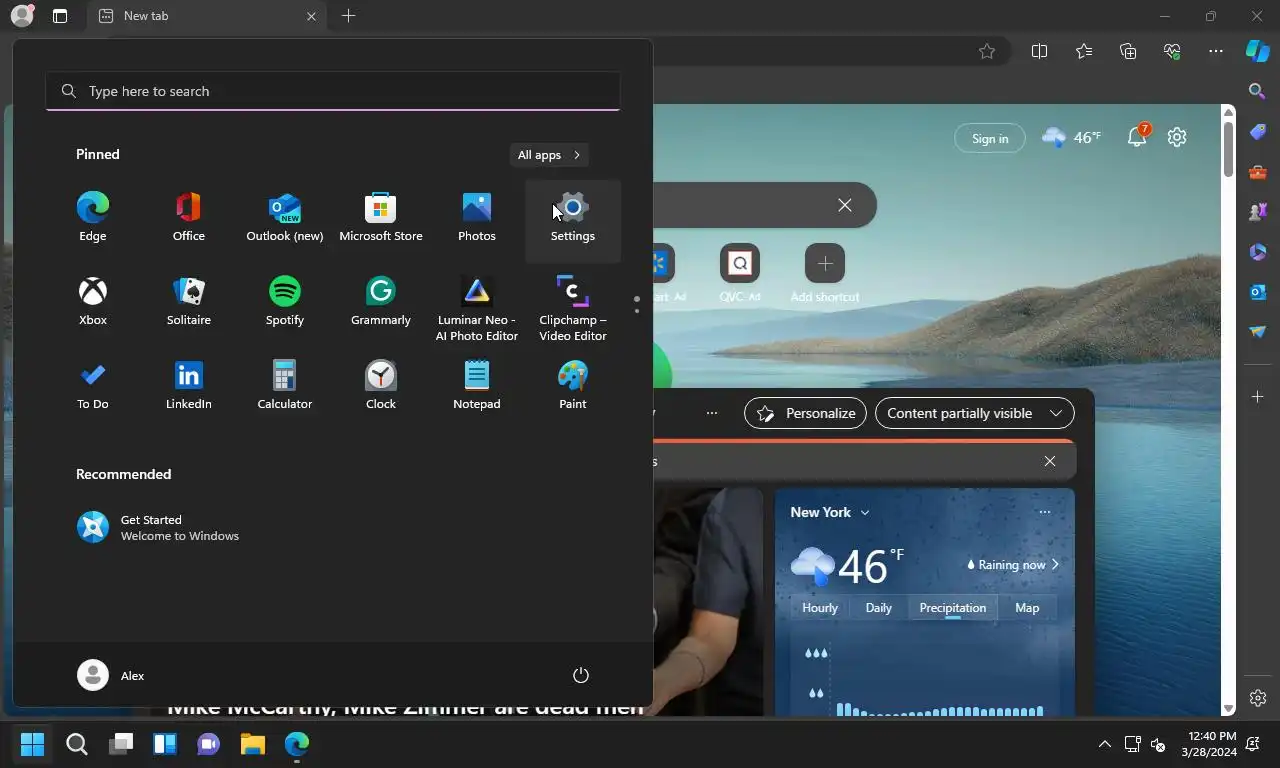The image size is (1280, 768).
Task: Add this page to favorites
Action: click(x=987, y=52)
